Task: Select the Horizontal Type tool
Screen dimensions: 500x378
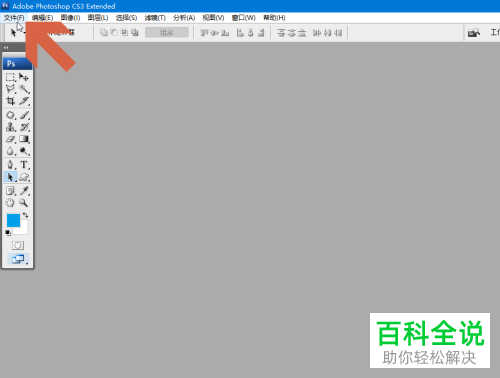Action: (24, 165)
